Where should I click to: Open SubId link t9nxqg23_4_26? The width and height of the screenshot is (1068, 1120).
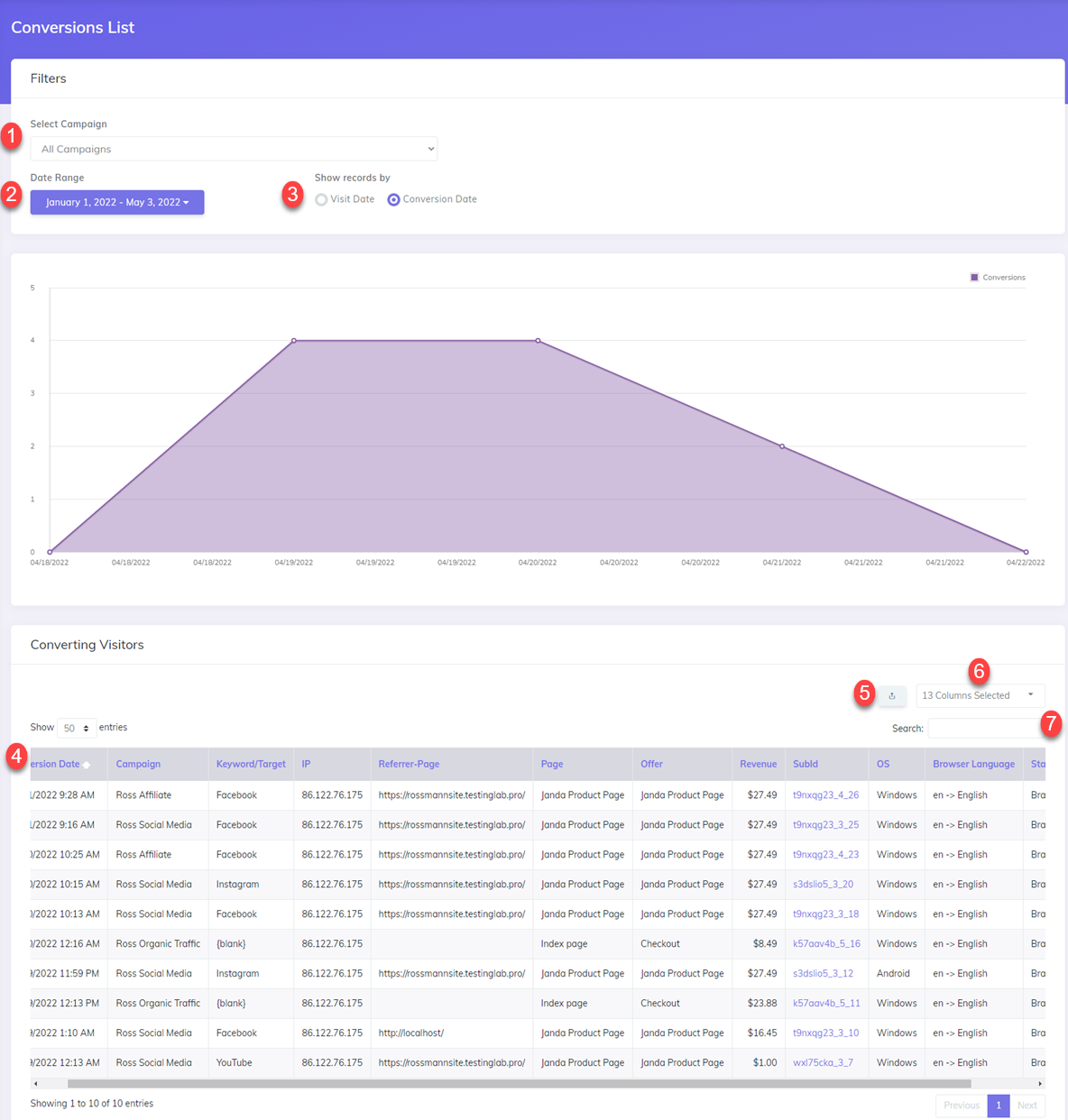click(x=825, y=795)
